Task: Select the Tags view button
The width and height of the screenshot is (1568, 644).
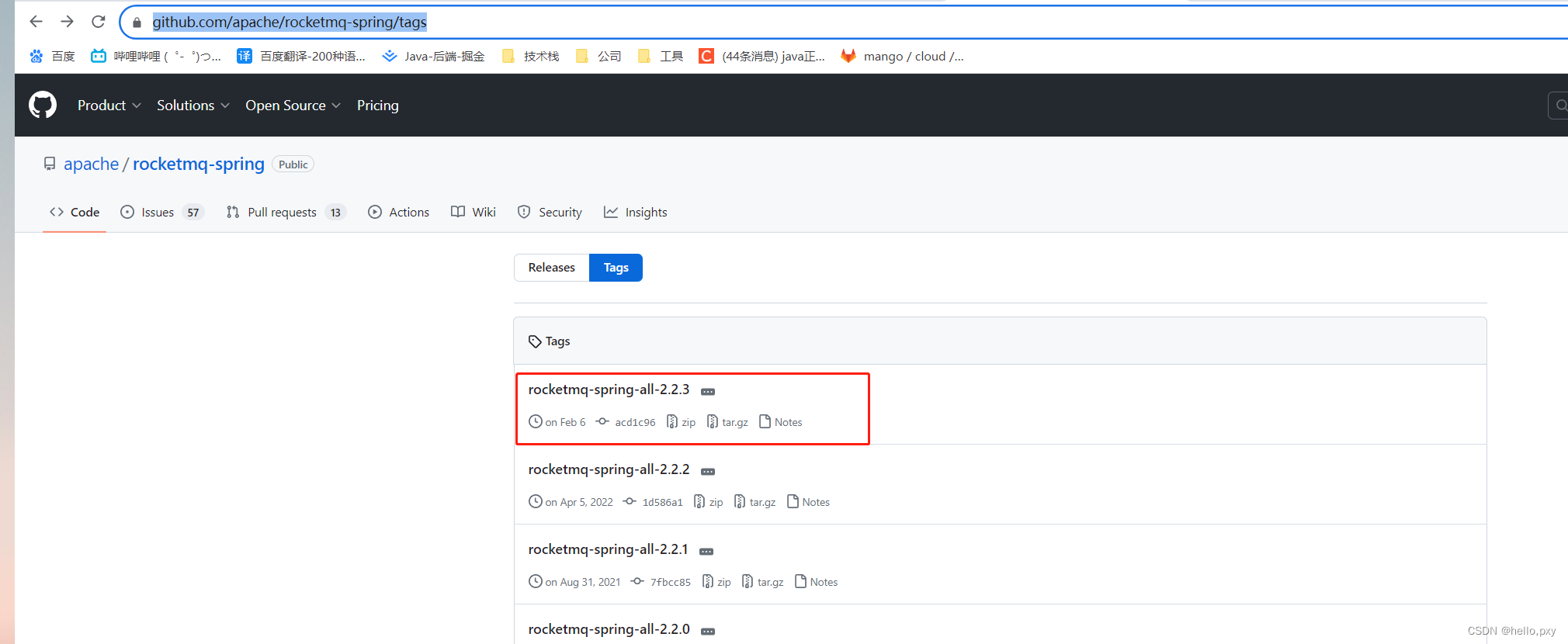Action: click(616, 268)
